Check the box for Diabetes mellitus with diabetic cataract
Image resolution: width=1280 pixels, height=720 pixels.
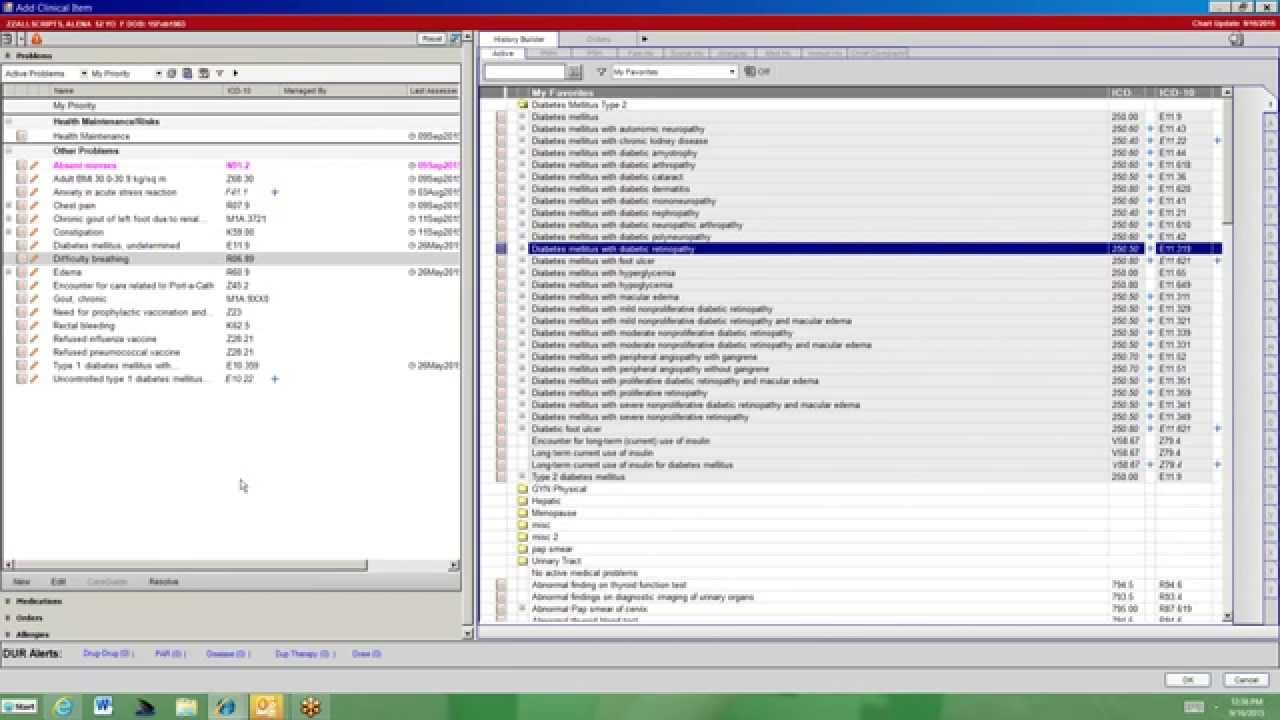click(x=502, y=177)
